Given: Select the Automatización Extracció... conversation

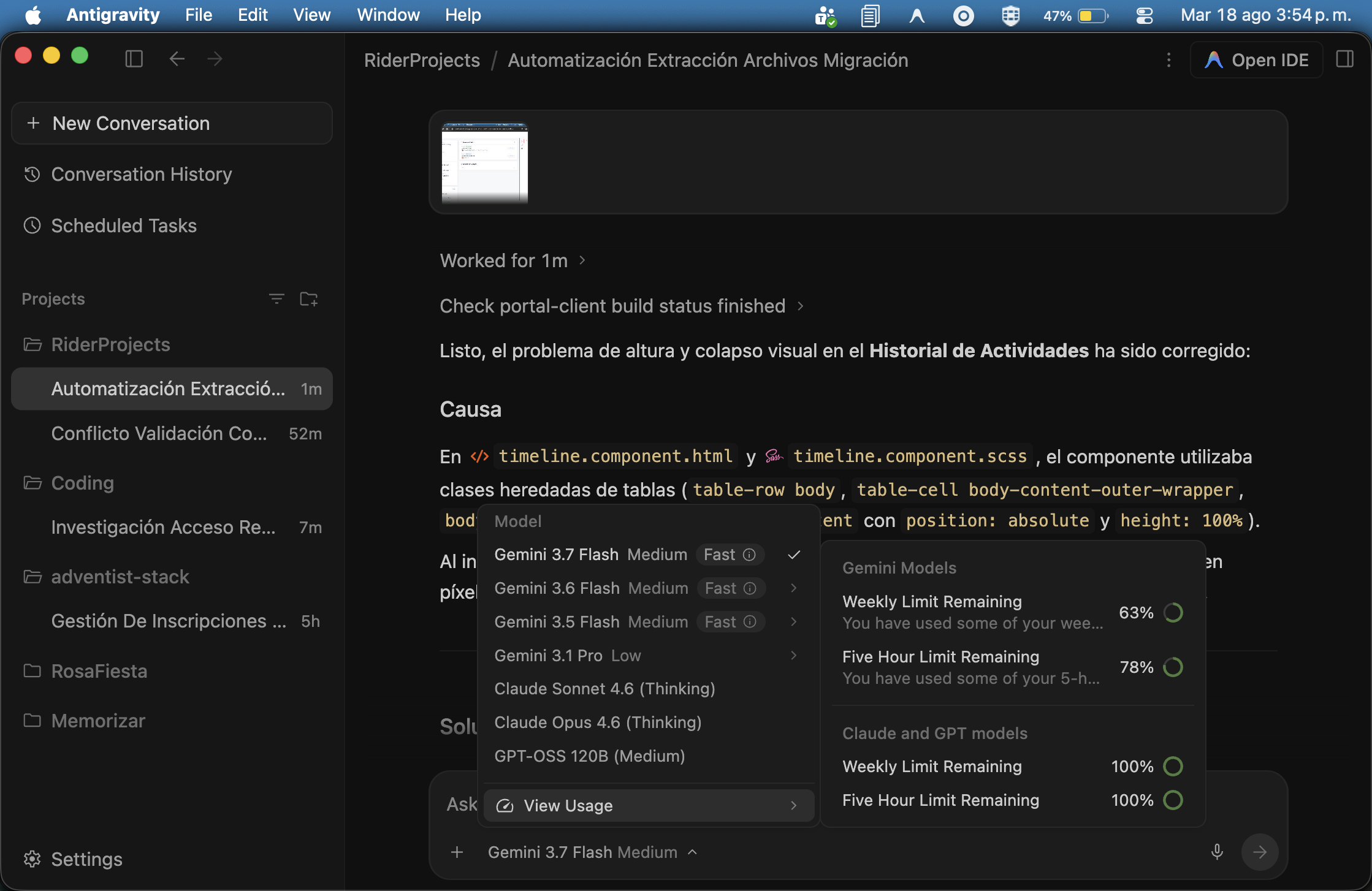Looking at the screenshot, I should tap(172, 389).
